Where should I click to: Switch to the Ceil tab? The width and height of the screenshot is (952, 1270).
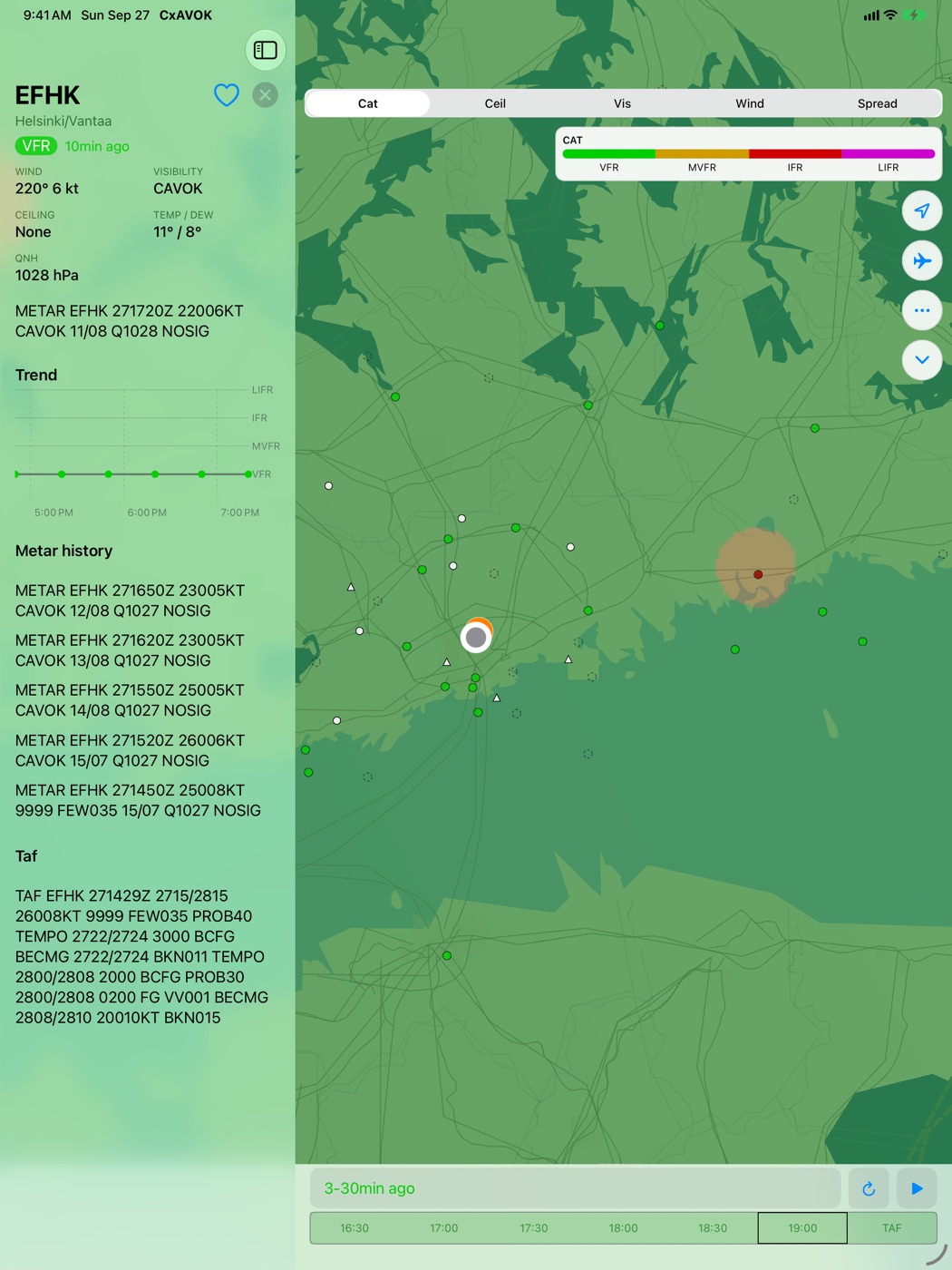pyautogui.click(x=495, y=103)
